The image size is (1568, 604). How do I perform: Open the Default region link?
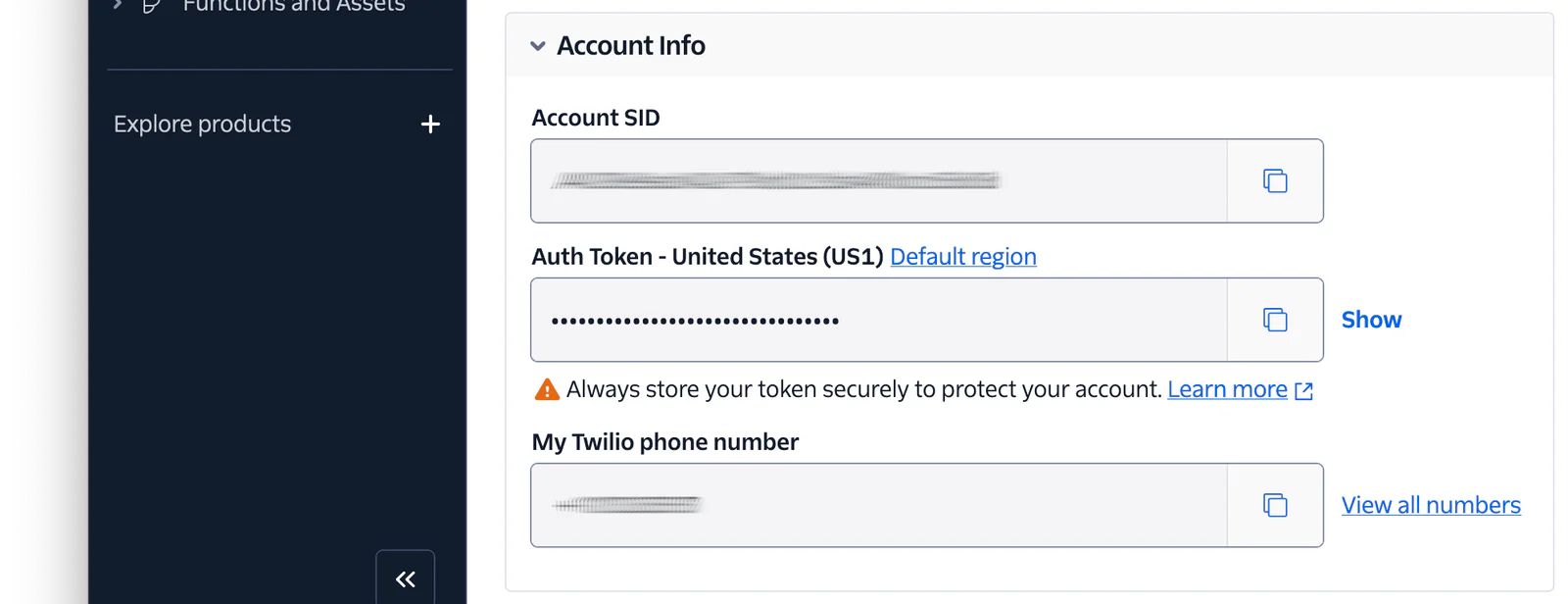tap(962, 256)
